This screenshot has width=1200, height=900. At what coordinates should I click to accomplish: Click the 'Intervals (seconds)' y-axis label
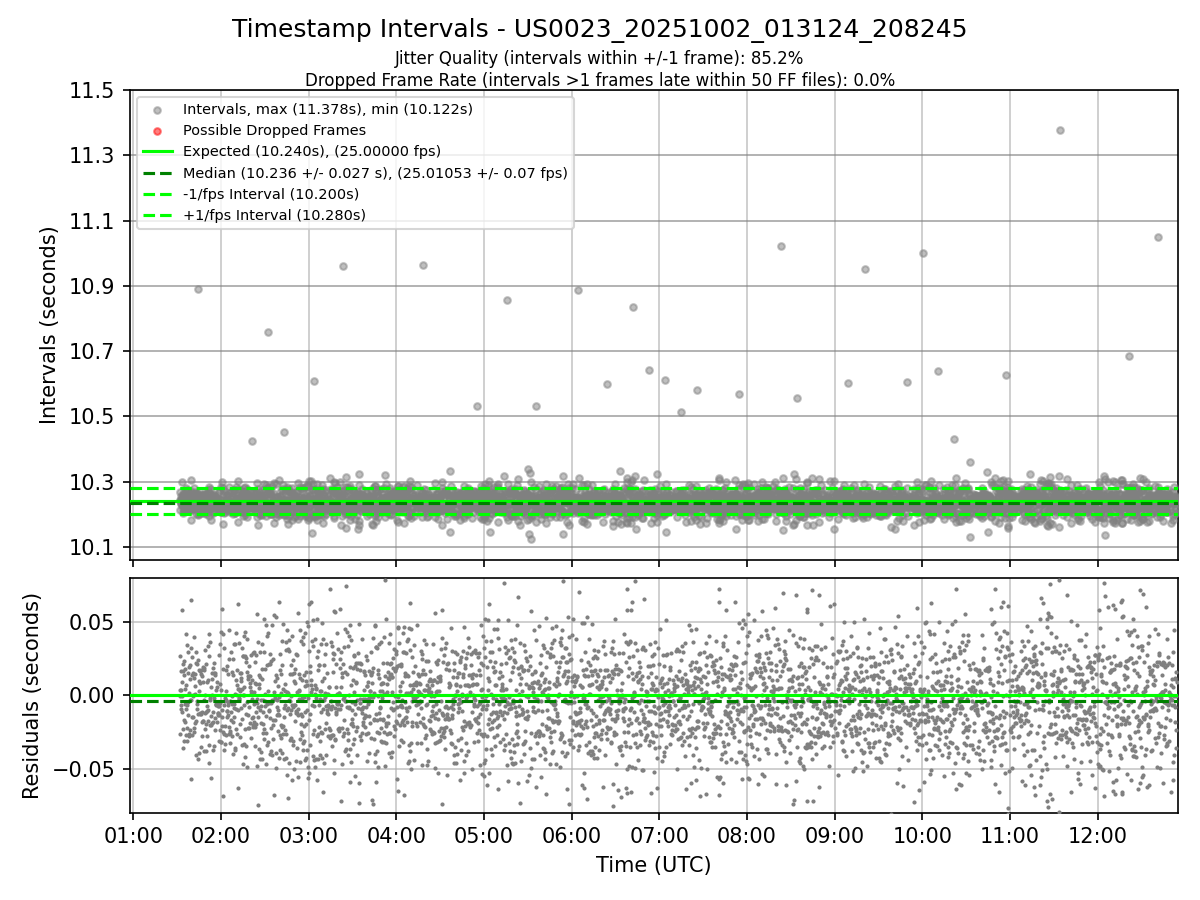(49, 325)
